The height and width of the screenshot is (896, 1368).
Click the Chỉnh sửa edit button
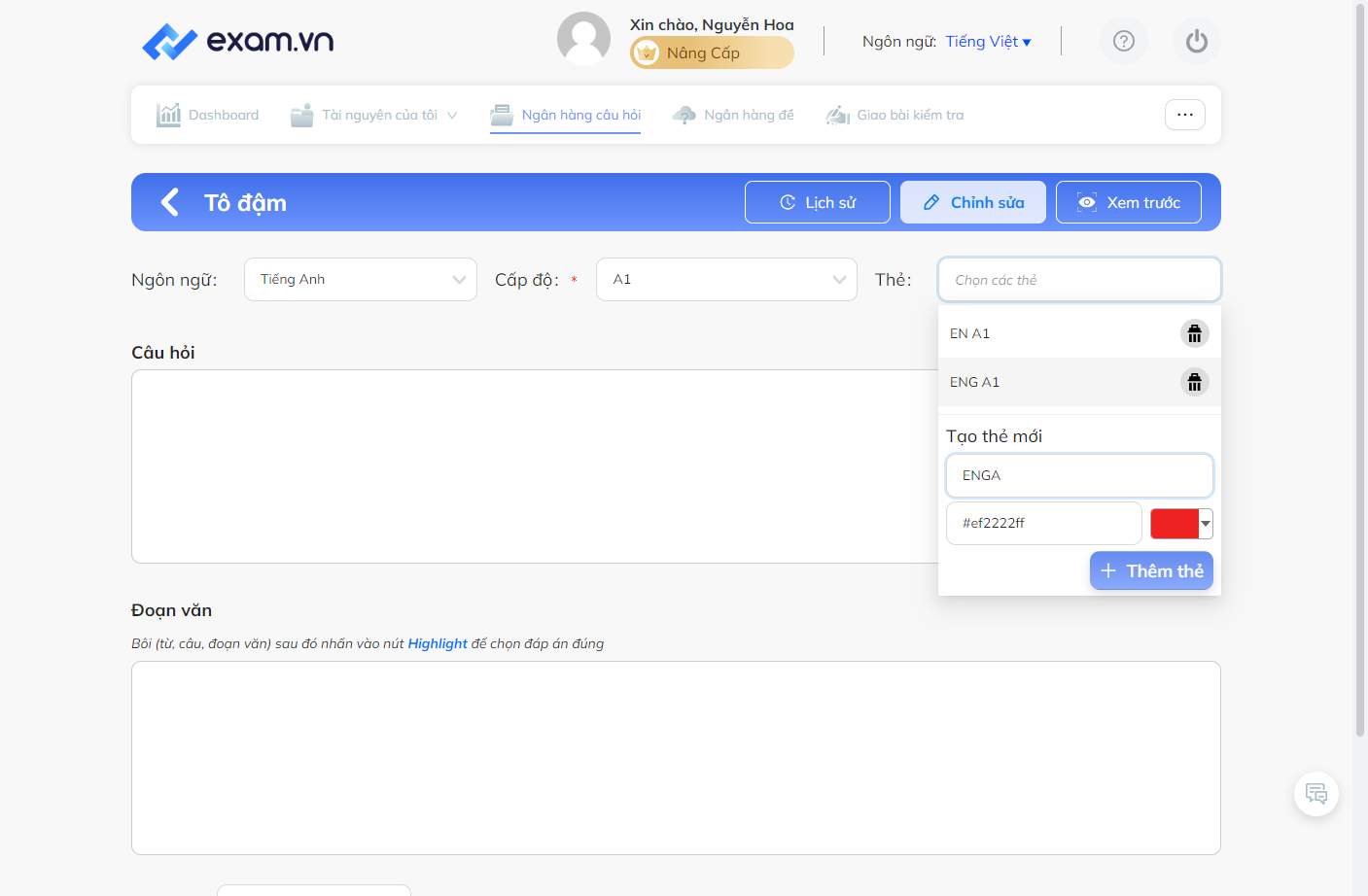(x=973, y=202)
